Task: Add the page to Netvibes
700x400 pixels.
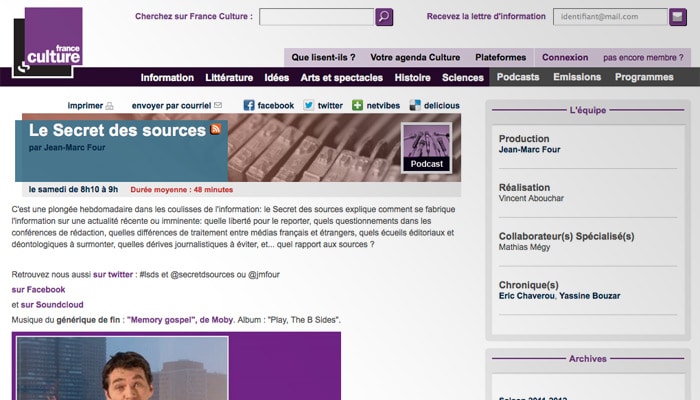Action: tap(376, 105)
